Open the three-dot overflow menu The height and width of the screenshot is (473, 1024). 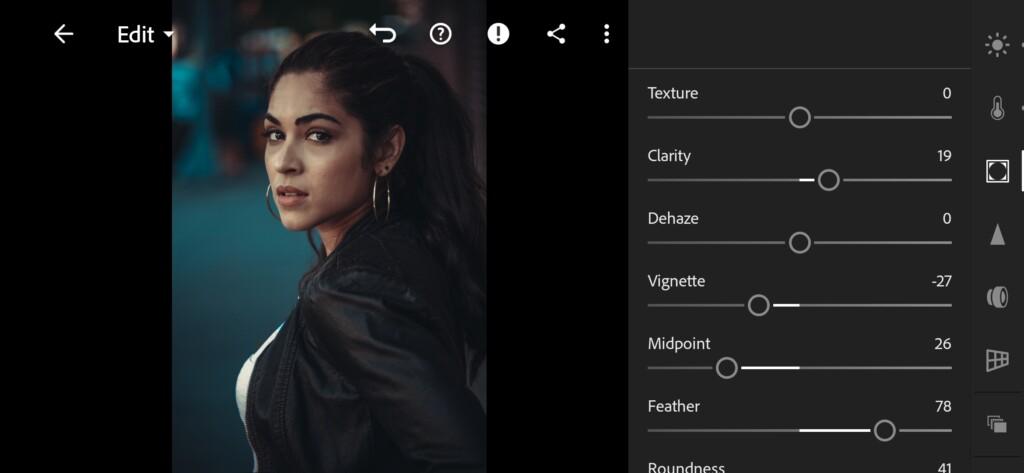point(607,34)
